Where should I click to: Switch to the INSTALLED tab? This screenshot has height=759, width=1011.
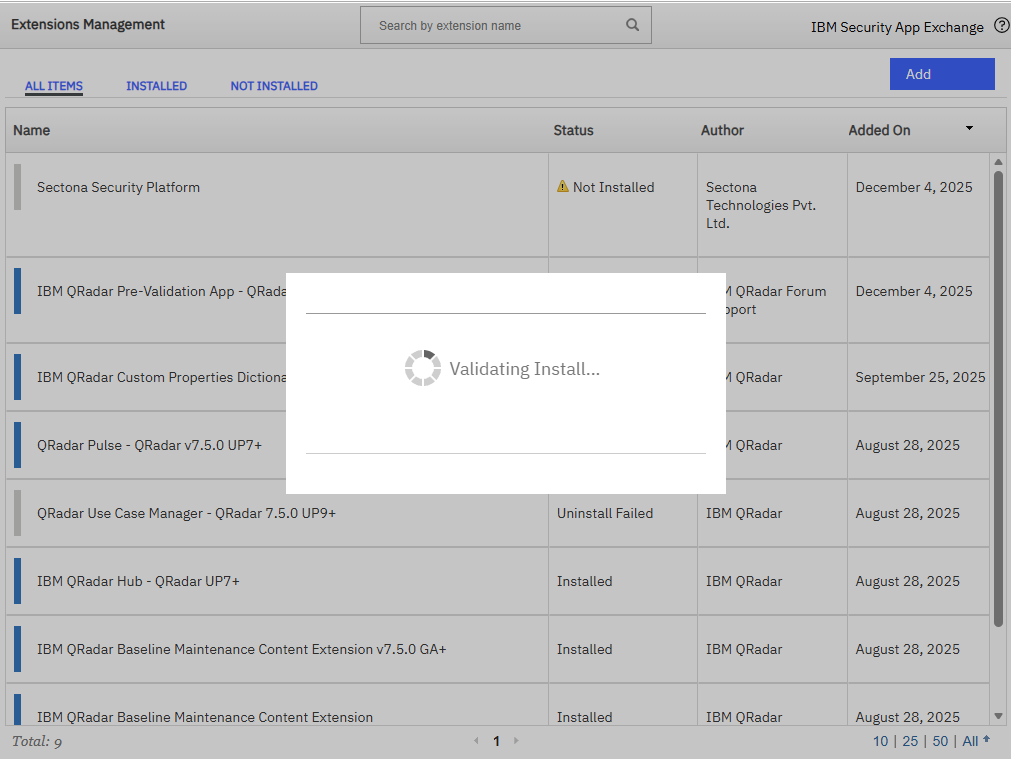point(156,86)
